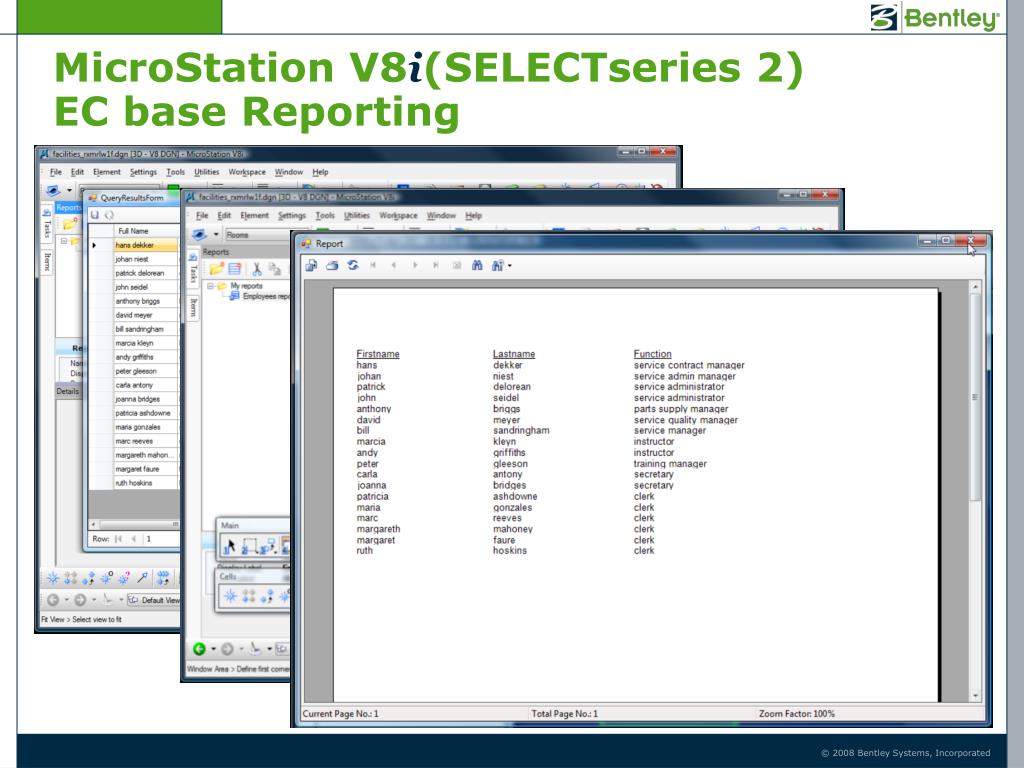This screenshot has width=1024, height=768.
Task: Collapse the My reports tree node
Action: [x=210, y=286]
